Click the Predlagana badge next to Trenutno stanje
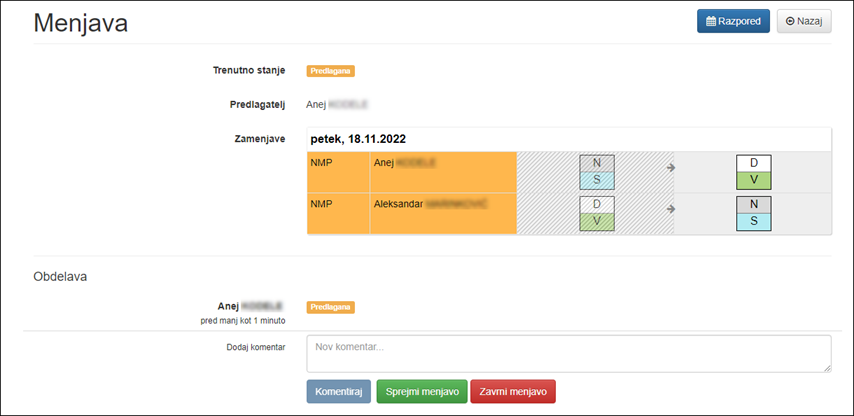The height and width of the screenshot is (416, 854). pyautogui.click(x=331, y=71)
